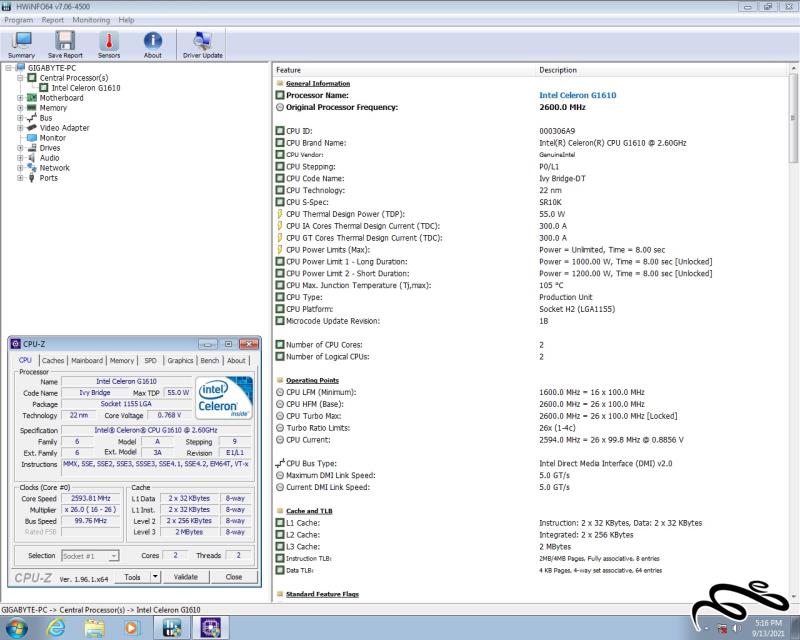
Task: Click the CPU-Z taskbar icon
Action: tap(209, 627)
